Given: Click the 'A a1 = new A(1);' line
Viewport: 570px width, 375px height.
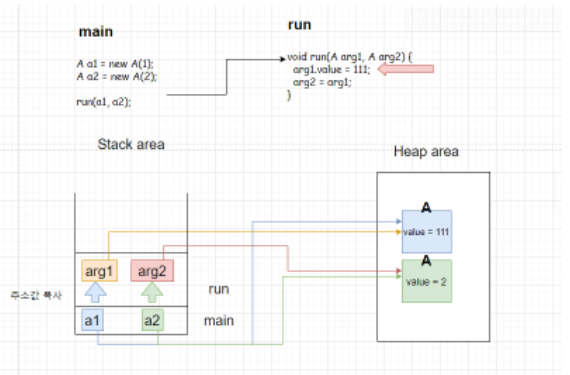Looking at the screenshot, I should point(115,64).
